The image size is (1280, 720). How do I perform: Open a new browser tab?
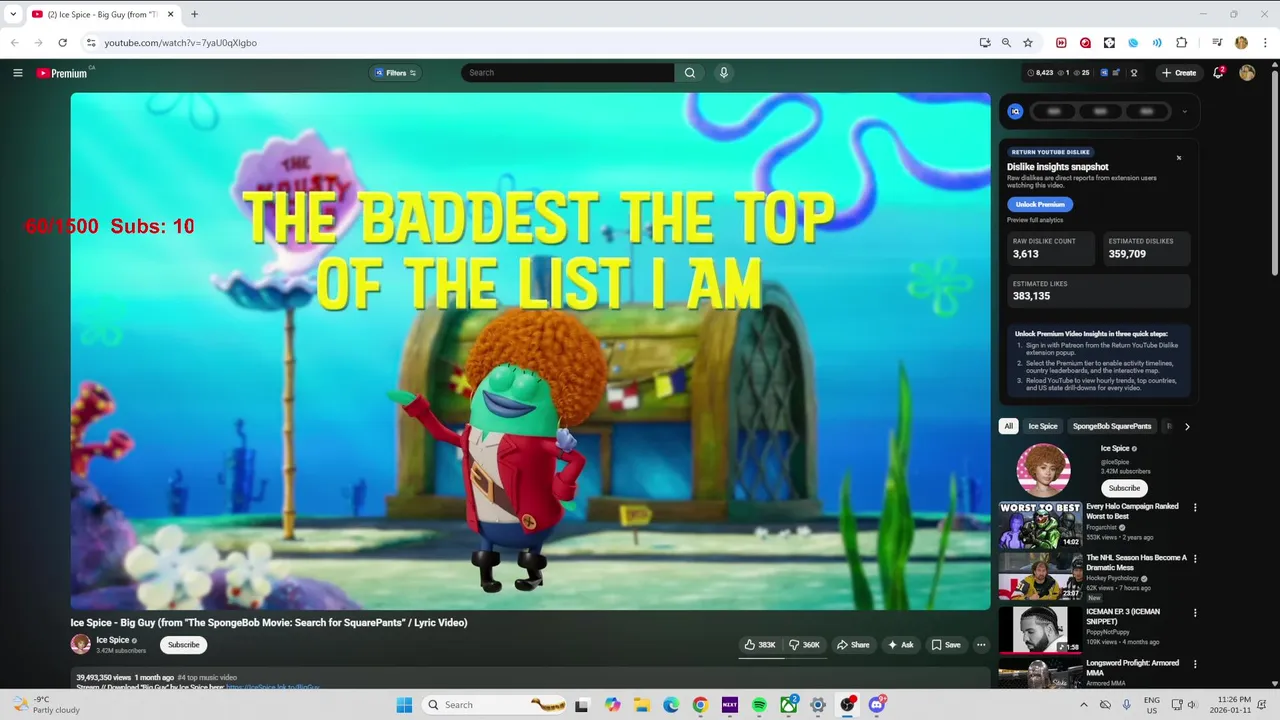pyautogui.click(x=194, y=14)
